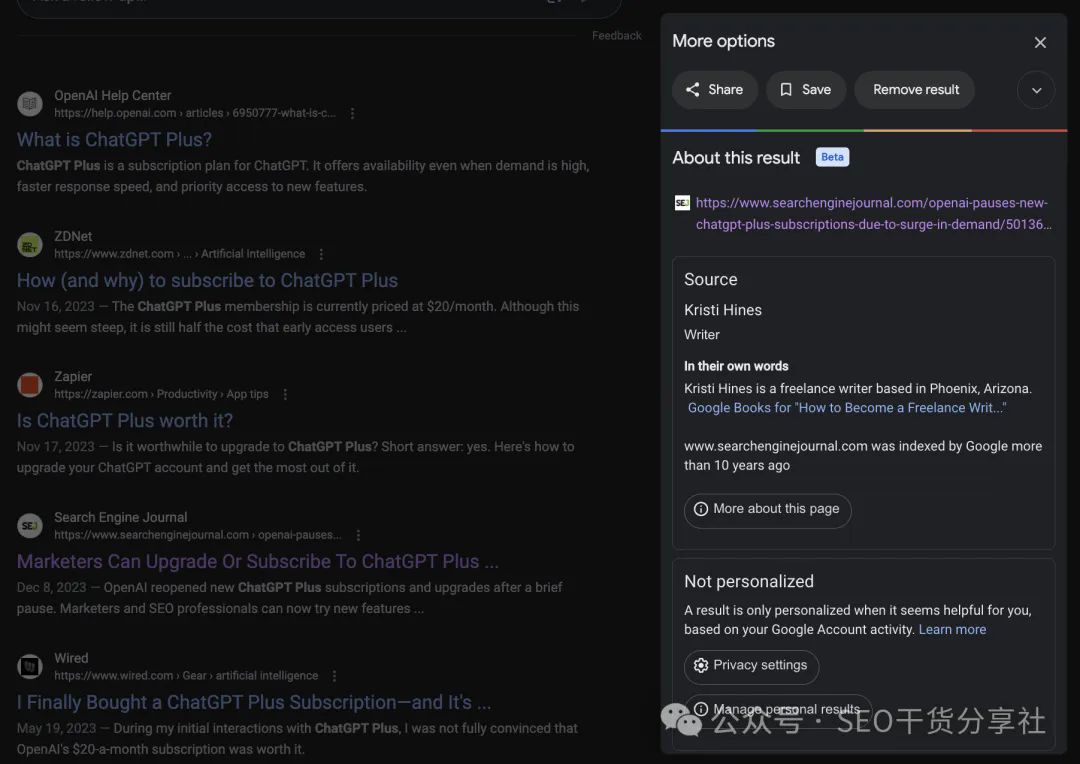
Task: Click More about this page button
Action: [x=767, y=510]
